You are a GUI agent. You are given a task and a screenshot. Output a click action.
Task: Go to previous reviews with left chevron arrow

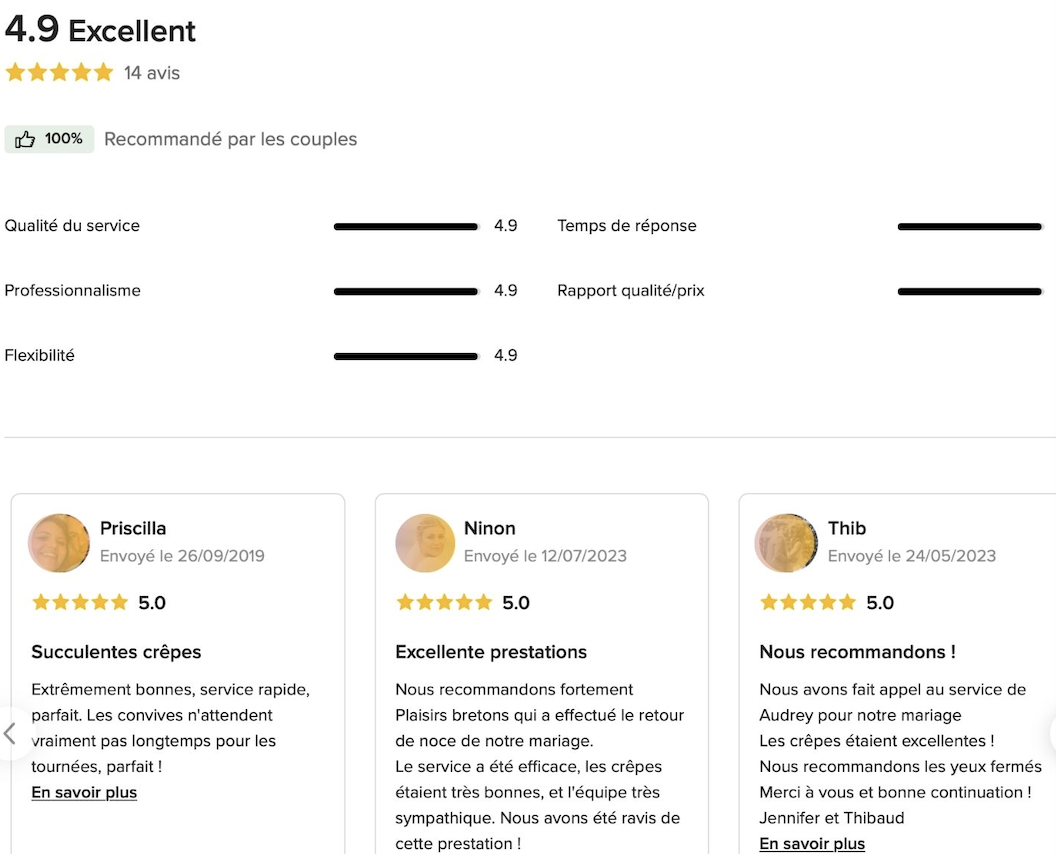[x=10, y=733]
